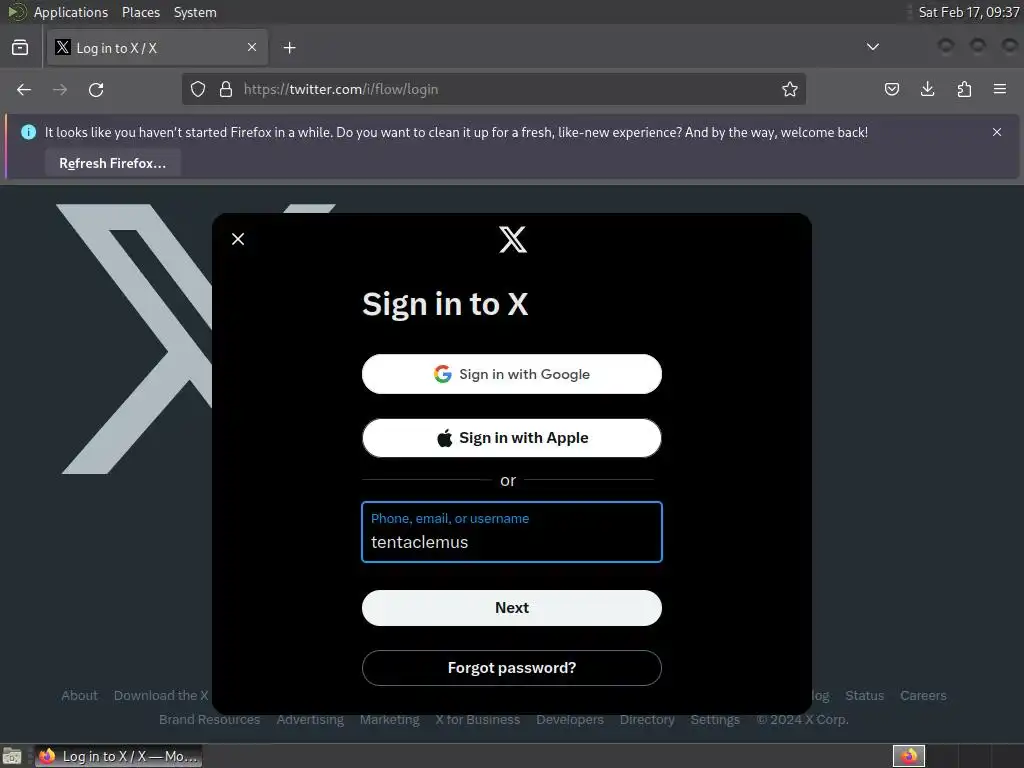Viewport: 1024px width, 768px height.
Task: Open the Firefox application menu
Action: (x=1000, y=89)
